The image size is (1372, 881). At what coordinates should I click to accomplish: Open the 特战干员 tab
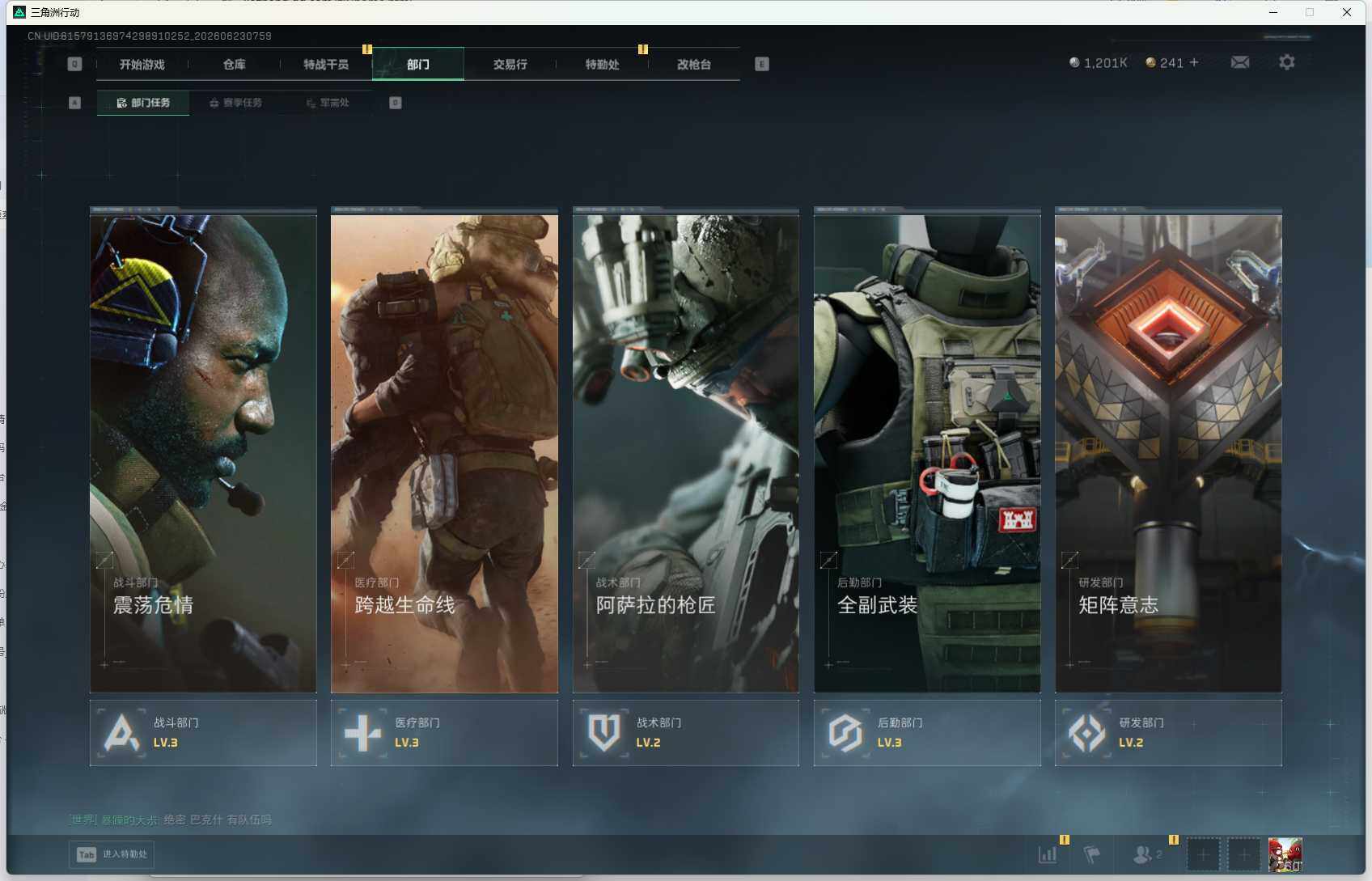(x=326, y=65)
